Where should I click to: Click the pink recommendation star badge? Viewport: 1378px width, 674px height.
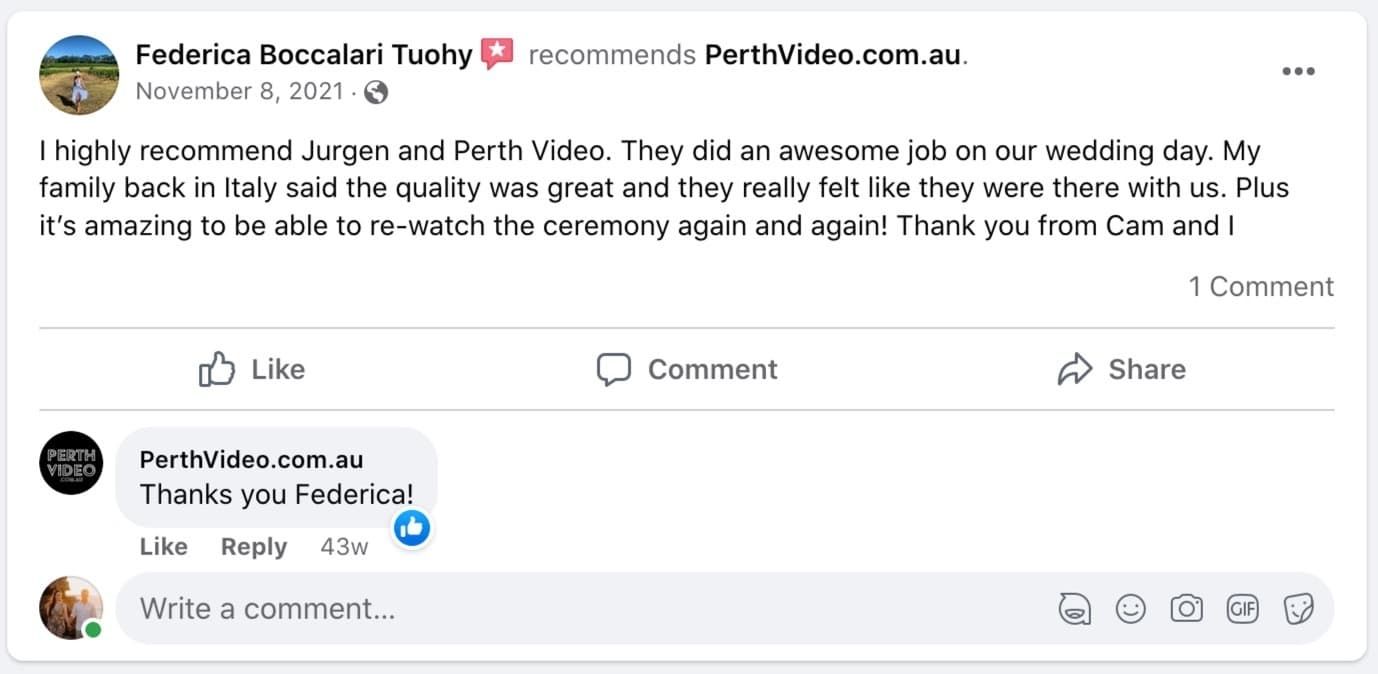[497, 54]
